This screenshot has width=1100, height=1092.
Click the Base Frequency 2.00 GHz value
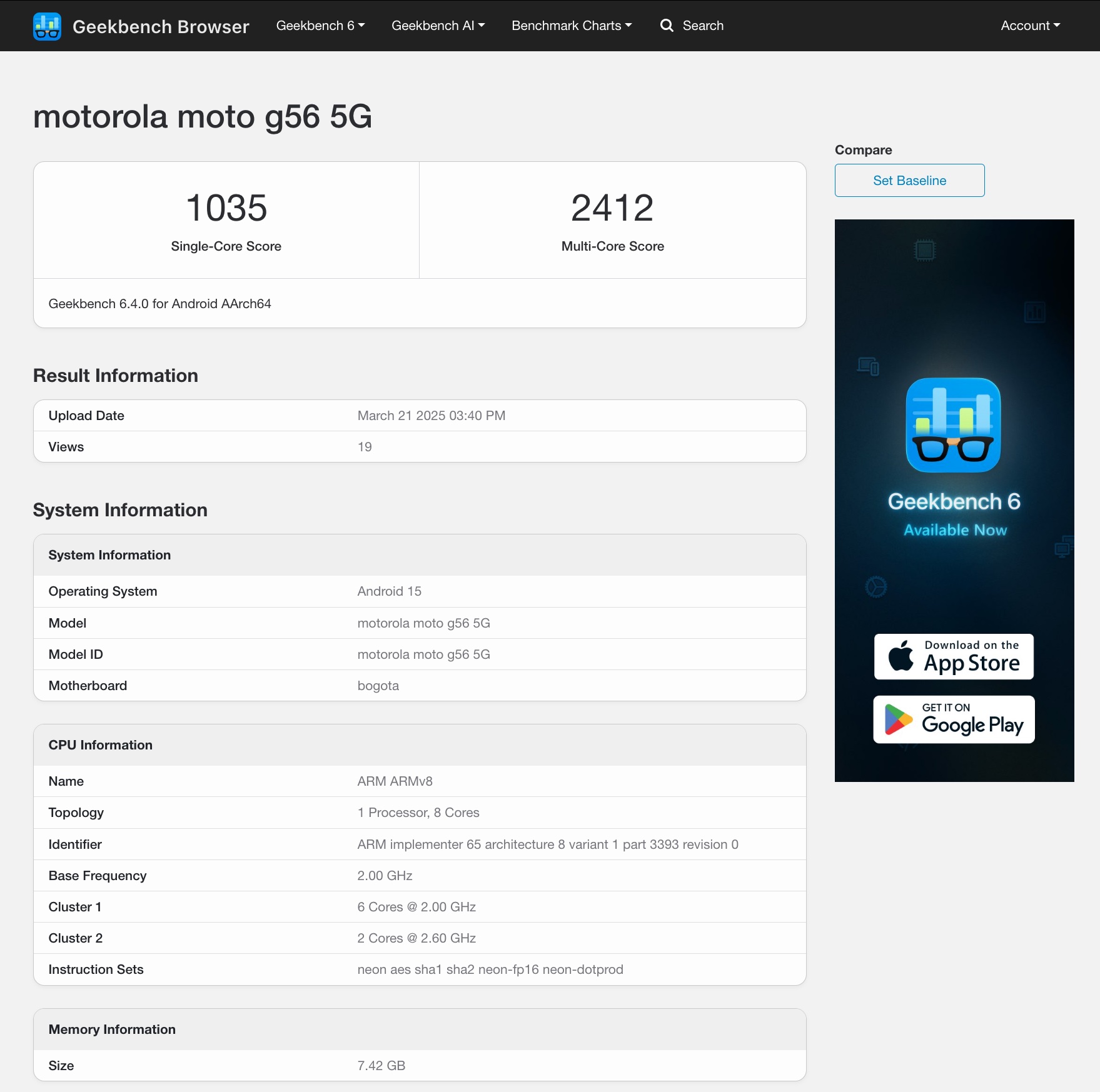click(385, 876)
